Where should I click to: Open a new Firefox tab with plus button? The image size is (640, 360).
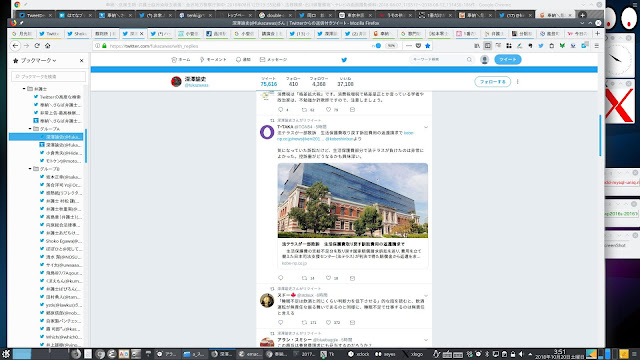coord(597,33)
